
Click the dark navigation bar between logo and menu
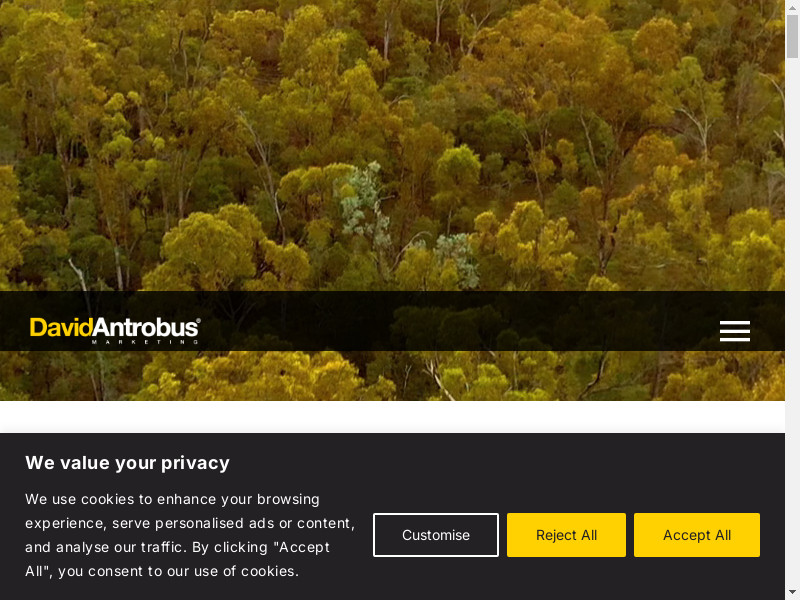(x=450, y=321)
